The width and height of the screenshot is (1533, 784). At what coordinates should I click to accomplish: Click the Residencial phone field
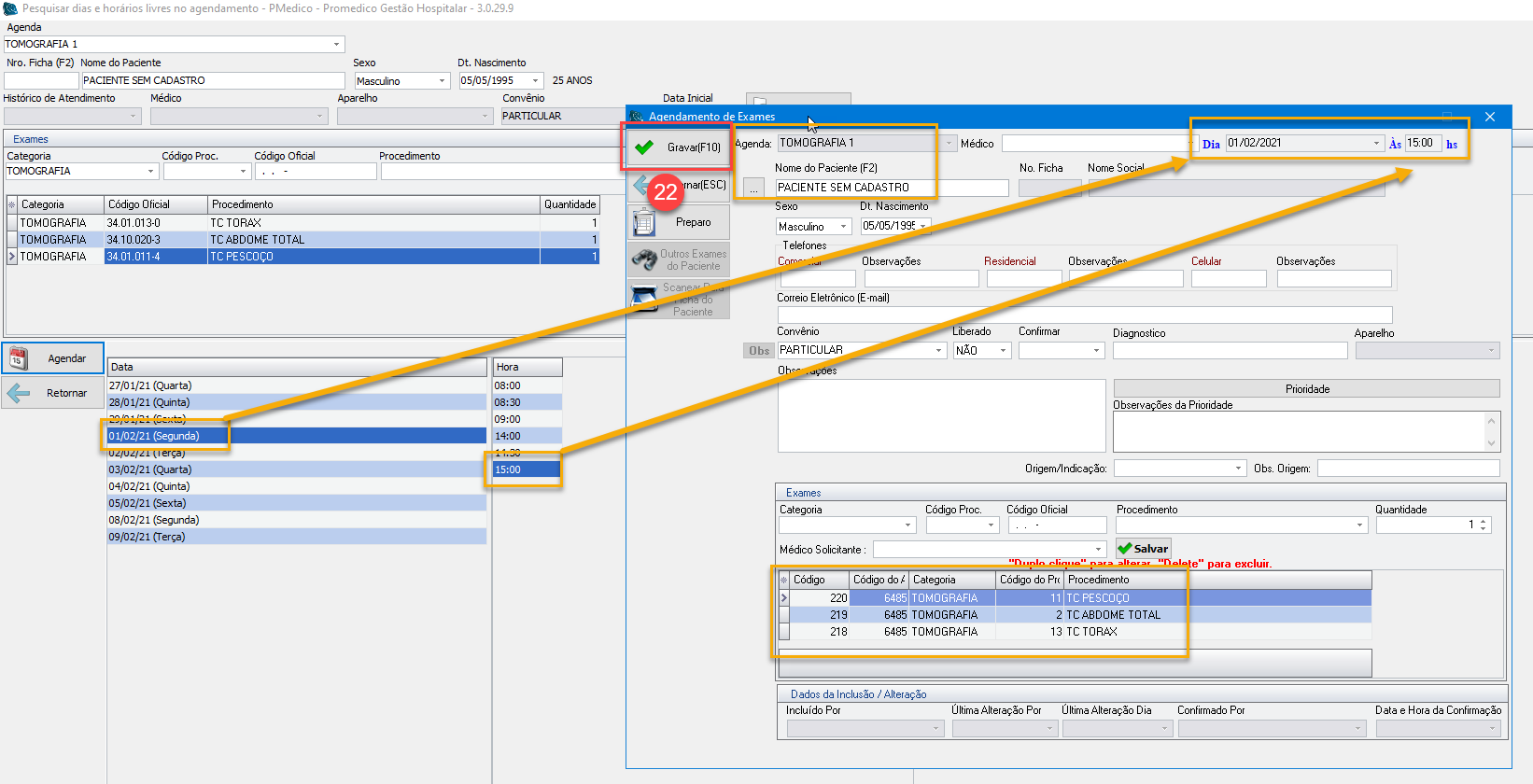1024,278
